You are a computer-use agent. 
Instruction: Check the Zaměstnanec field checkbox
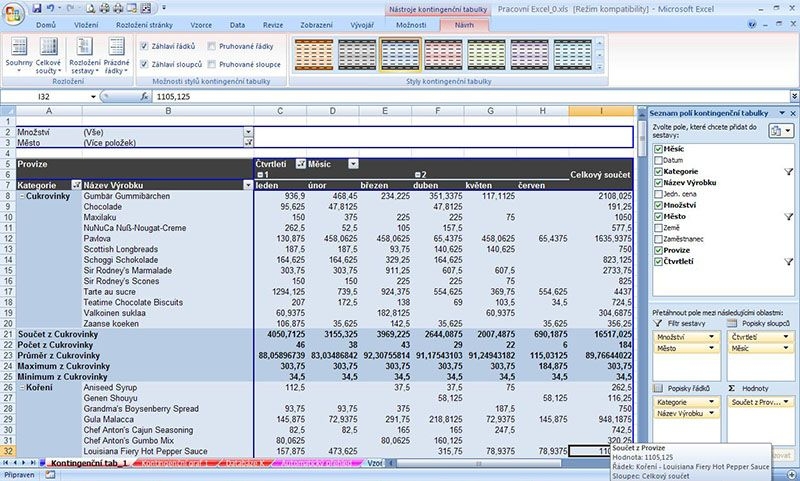(657, 238)
